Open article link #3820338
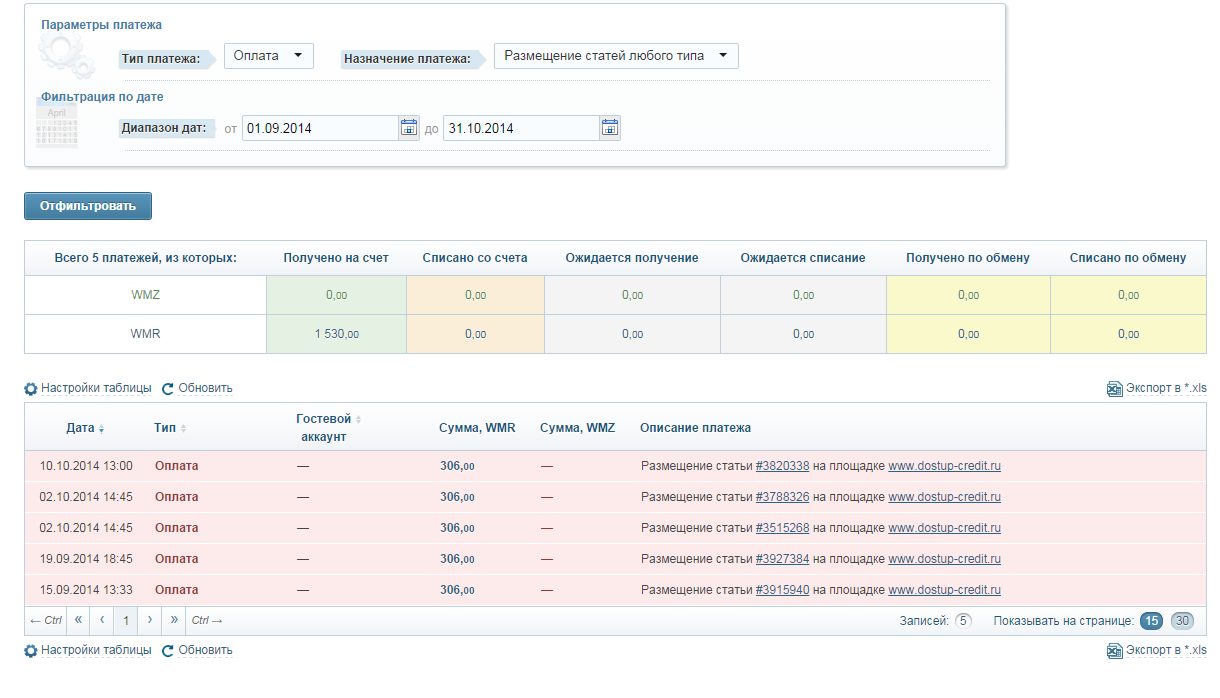The height and width of the screenshot is (698, 1220). click(782, 466)
